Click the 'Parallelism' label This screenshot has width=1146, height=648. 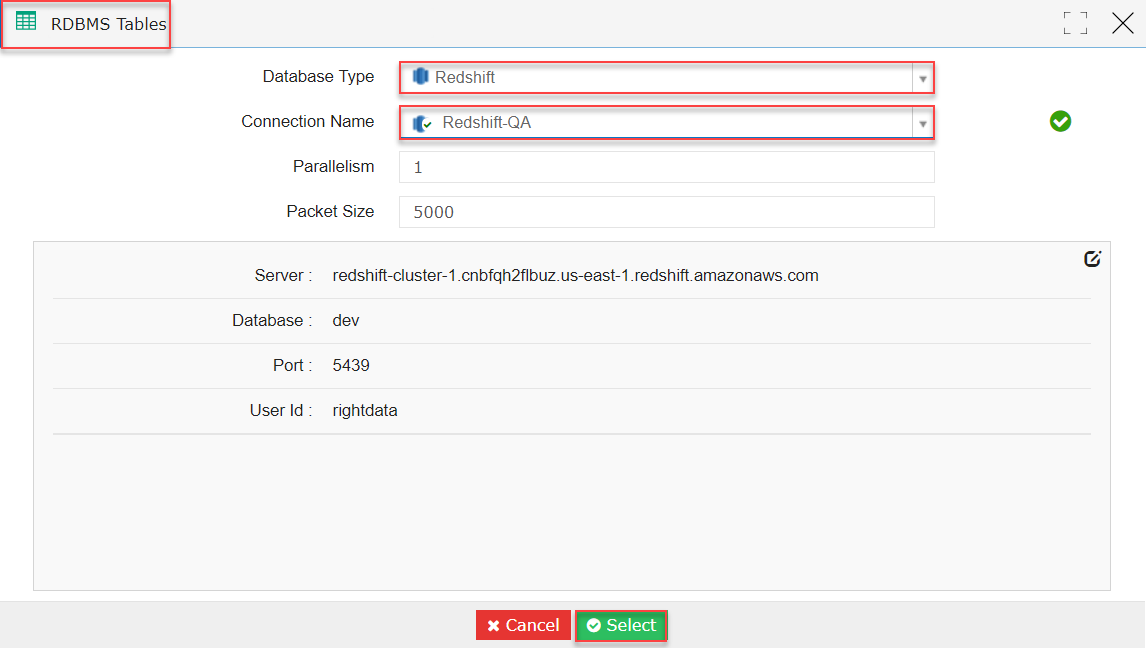point(333,167)
